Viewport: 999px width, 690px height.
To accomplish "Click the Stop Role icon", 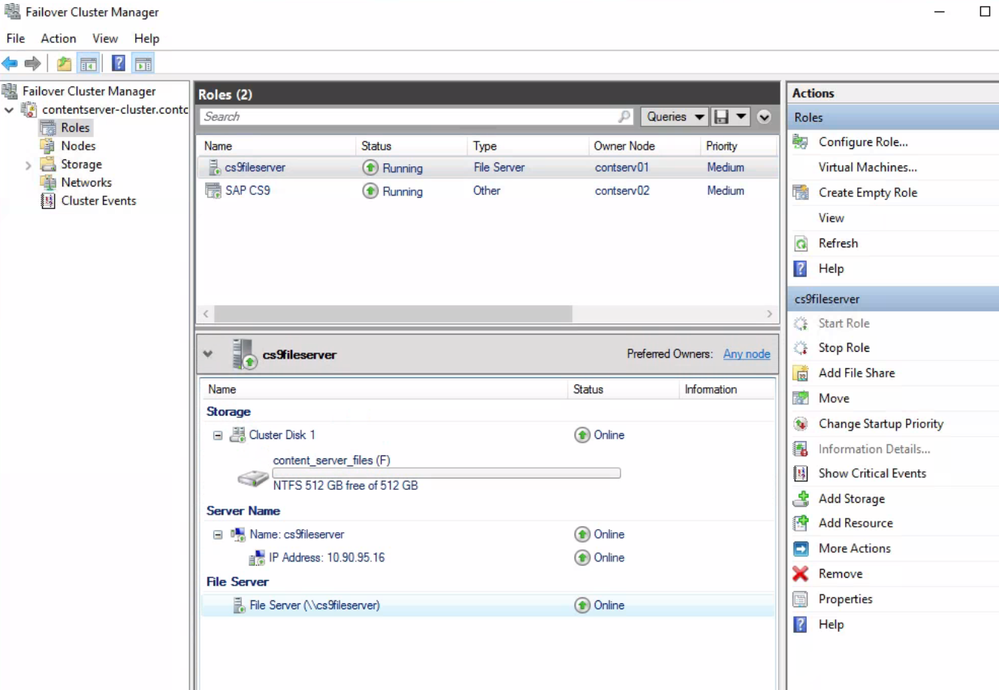I will coord(800,348).
